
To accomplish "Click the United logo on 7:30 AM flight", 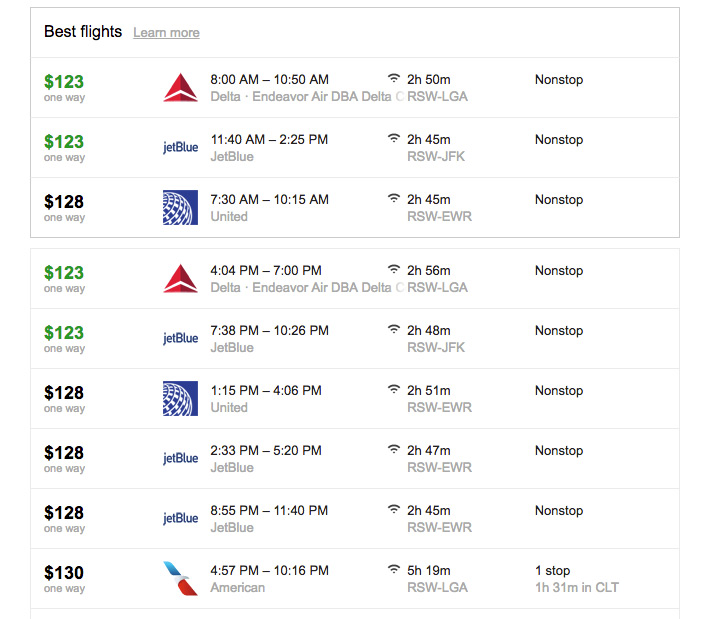I will [180, 207].
